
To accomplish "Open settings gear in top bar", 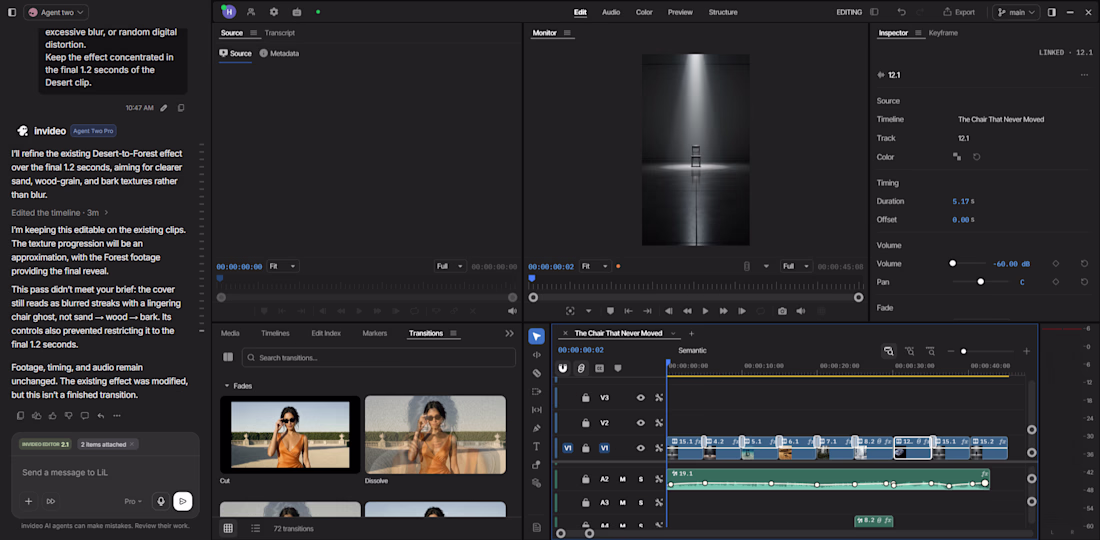I will pos(274,12).
